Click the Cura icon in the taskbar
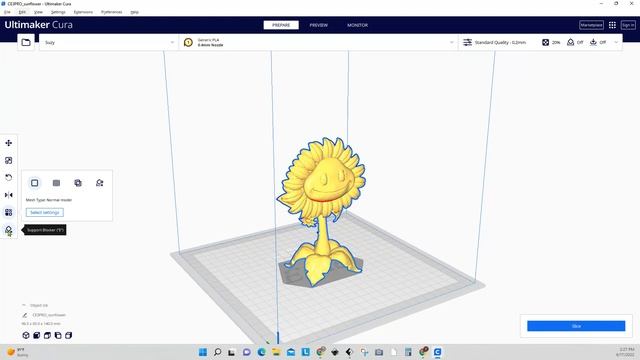This screenshot has height=360, width=640. pos(438,352)
